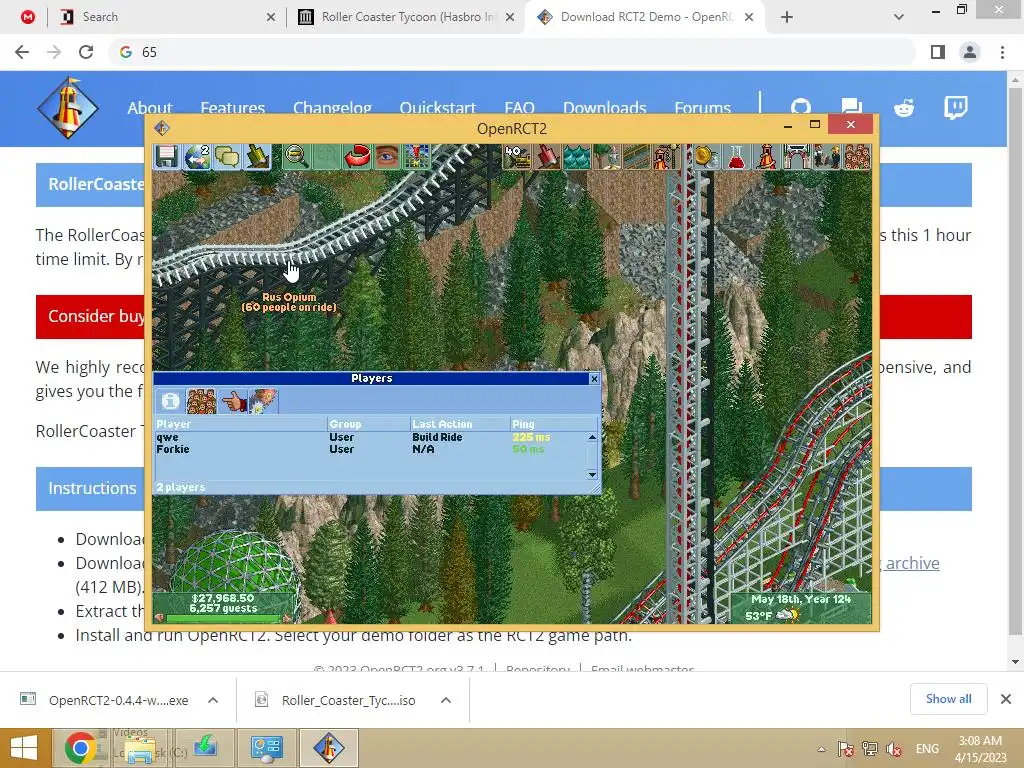
Task: Rotate the view with red arrow icon
Action: [357, 157]
